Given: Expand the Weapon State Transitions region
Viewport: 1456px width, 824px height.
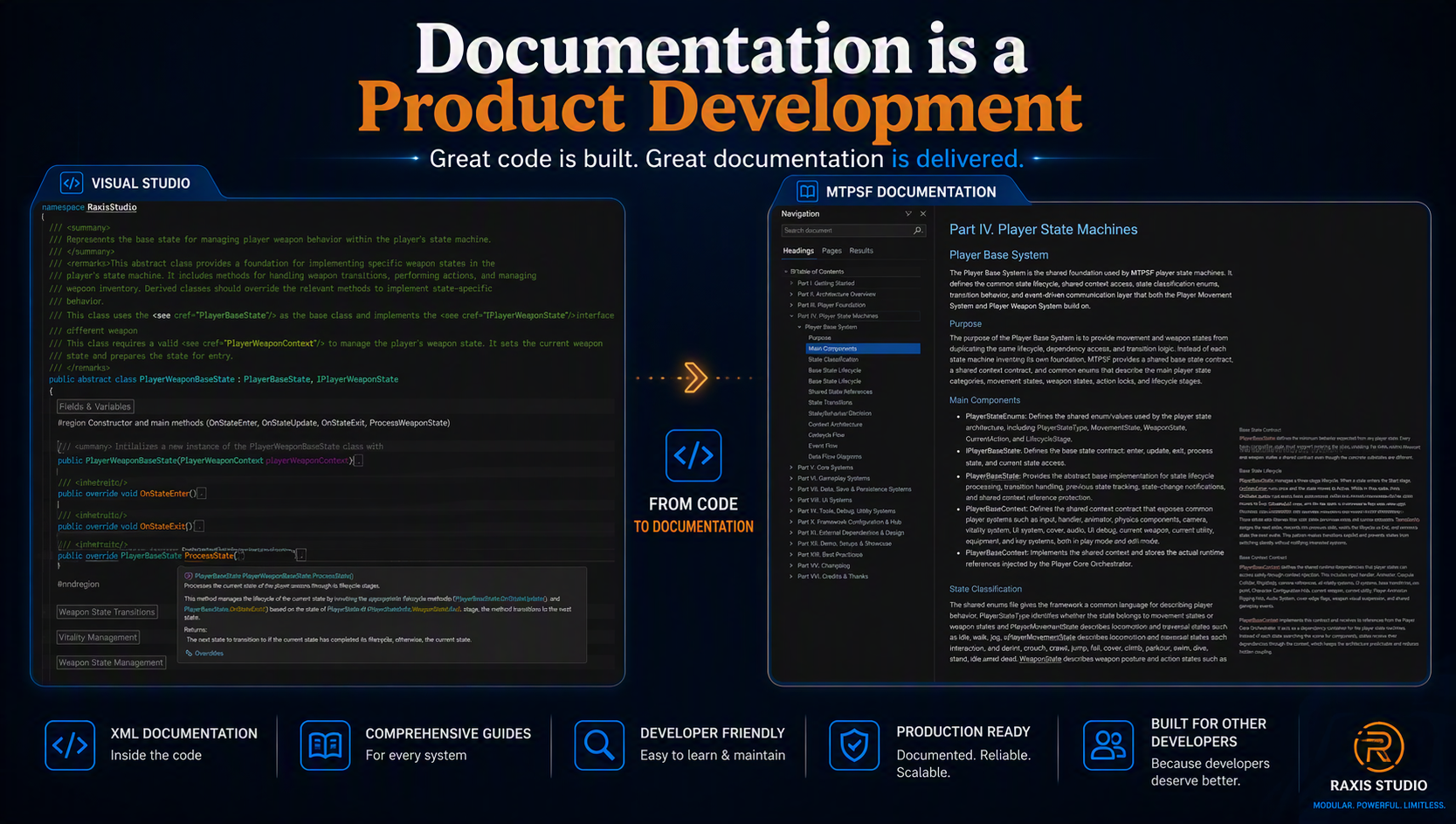Looking at the screenshot, I should pos(107,612).
